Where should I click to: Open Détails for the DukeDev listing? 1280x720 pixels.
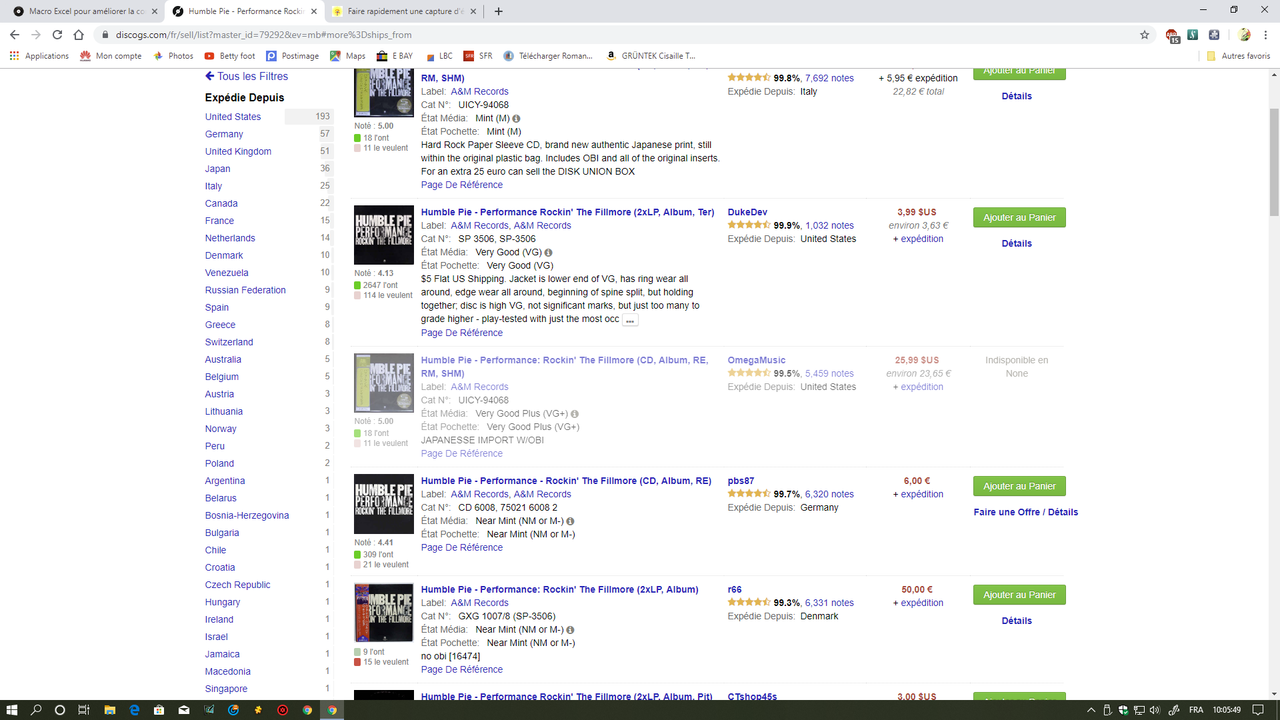pyautogui.click(x=1016, y=243)
